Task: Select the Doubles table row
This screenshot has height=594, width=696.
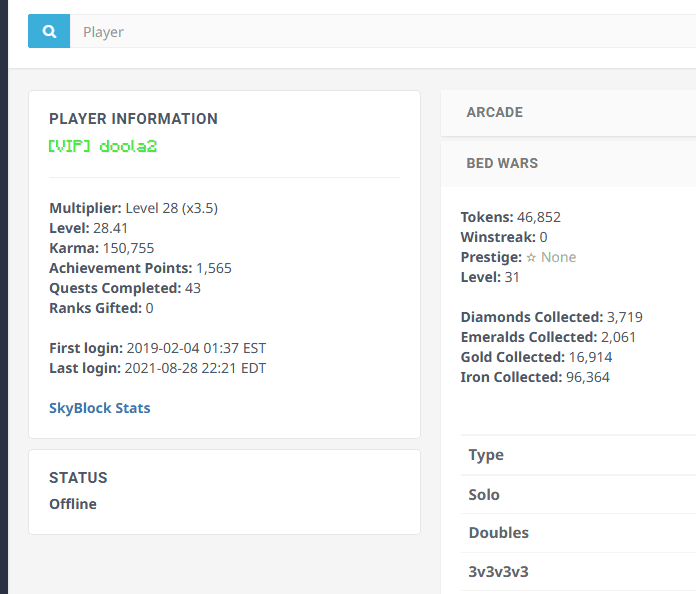Action: (x=578, y=533)
